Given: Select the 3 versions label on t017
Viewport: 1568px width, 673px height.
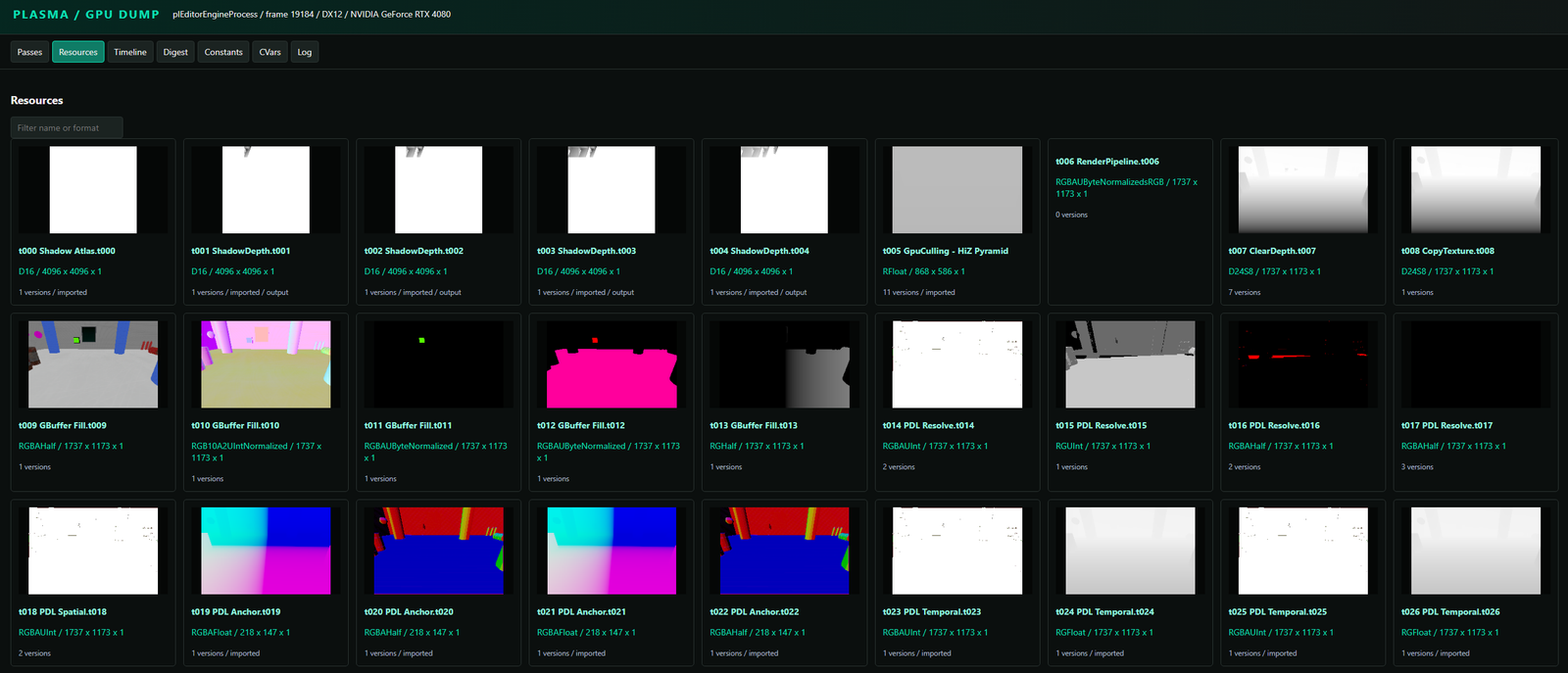Looking at the screenshot, I should [1417, 466].
